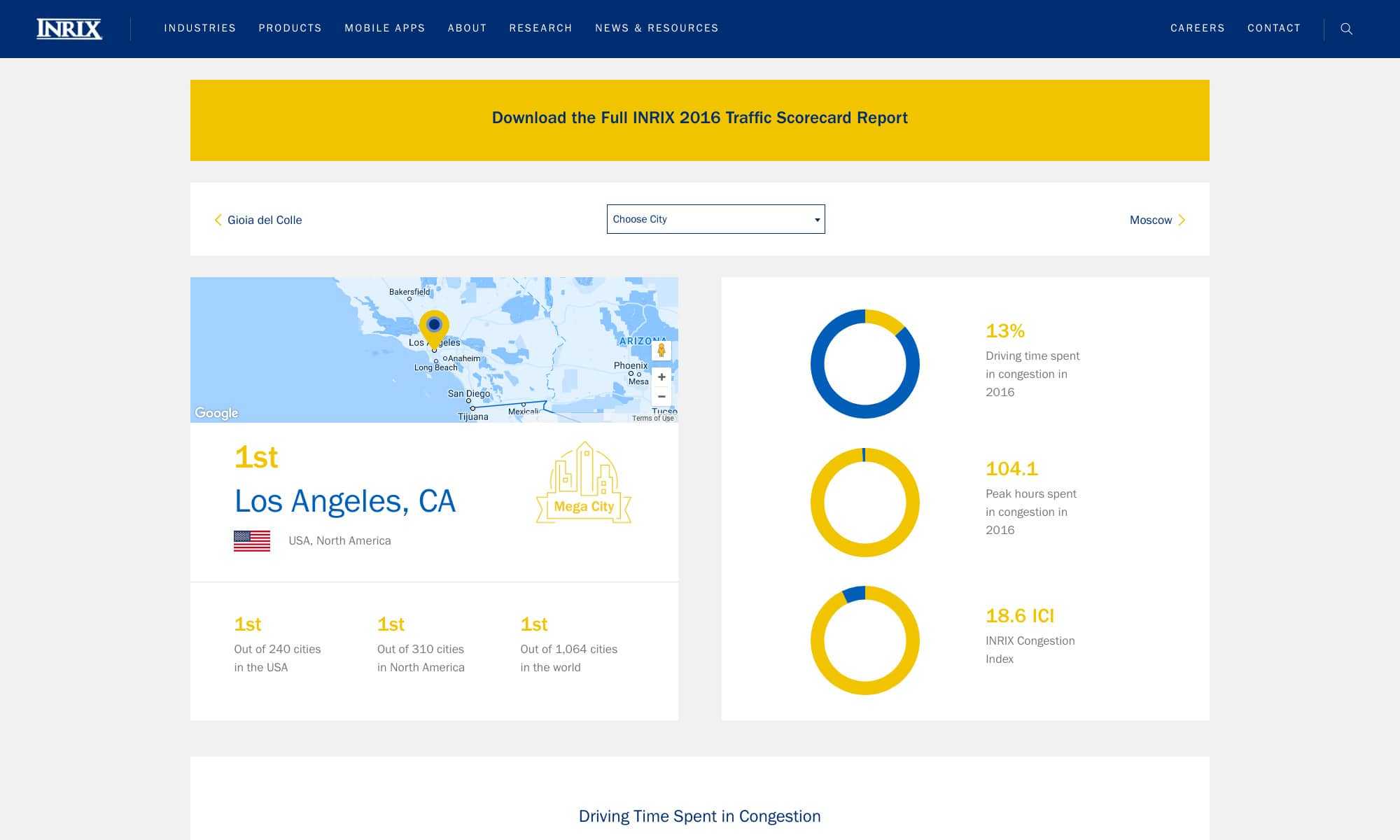Open the Mobile Apps menu
1400x840 pixels.
pyautogui.click(x=385, y=28)
